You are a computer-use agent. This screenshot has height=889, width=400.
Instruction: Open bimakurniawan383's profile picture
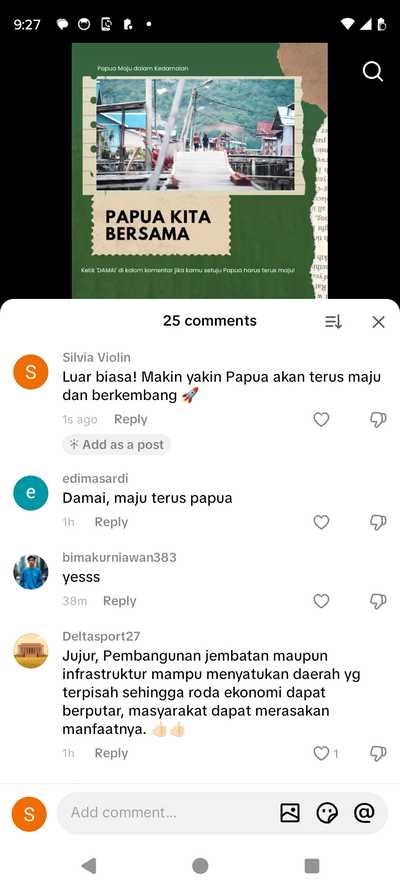(x=31, y=572)
